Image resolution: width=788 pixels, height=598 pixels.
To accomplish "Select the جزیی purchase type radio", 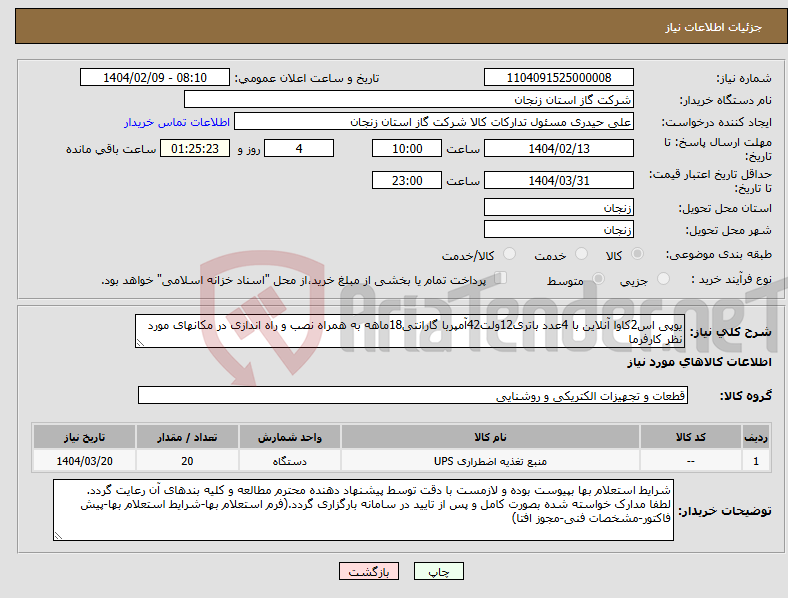I will click(663, 278).
